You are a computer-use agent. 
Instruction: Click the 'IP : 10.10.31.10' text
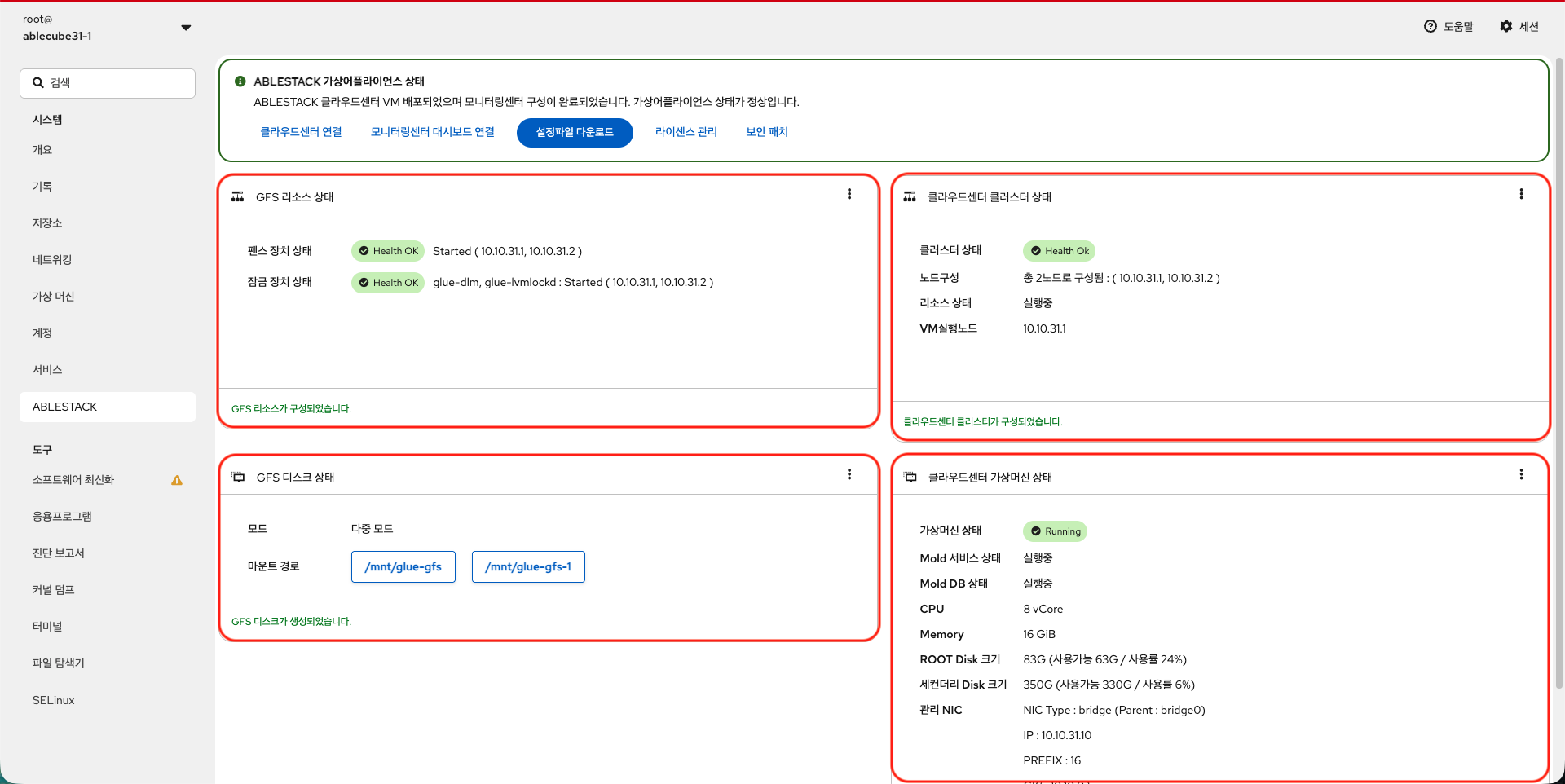(1057, 736)
